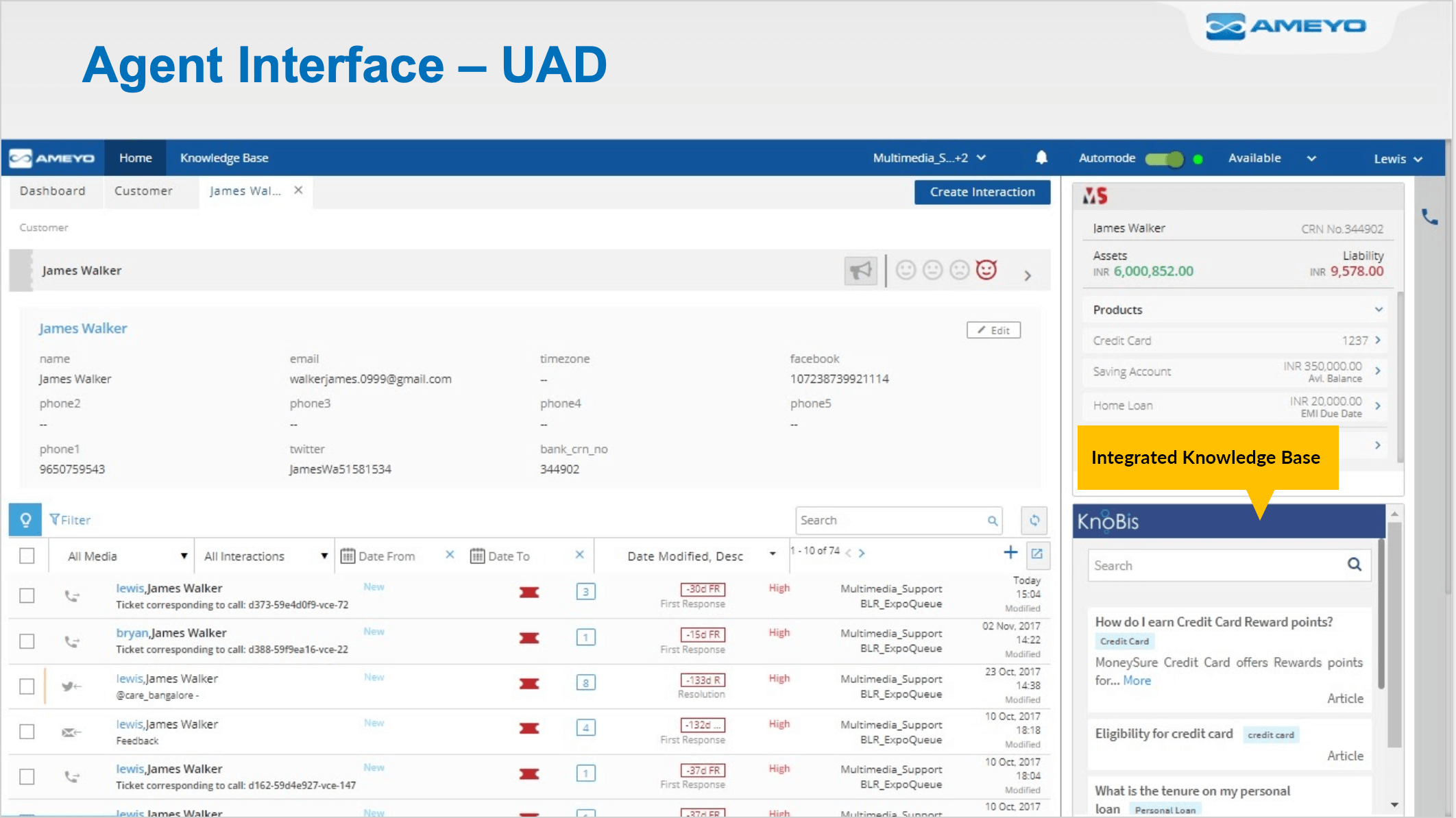Go to next page of interactions

click(862, 553)
